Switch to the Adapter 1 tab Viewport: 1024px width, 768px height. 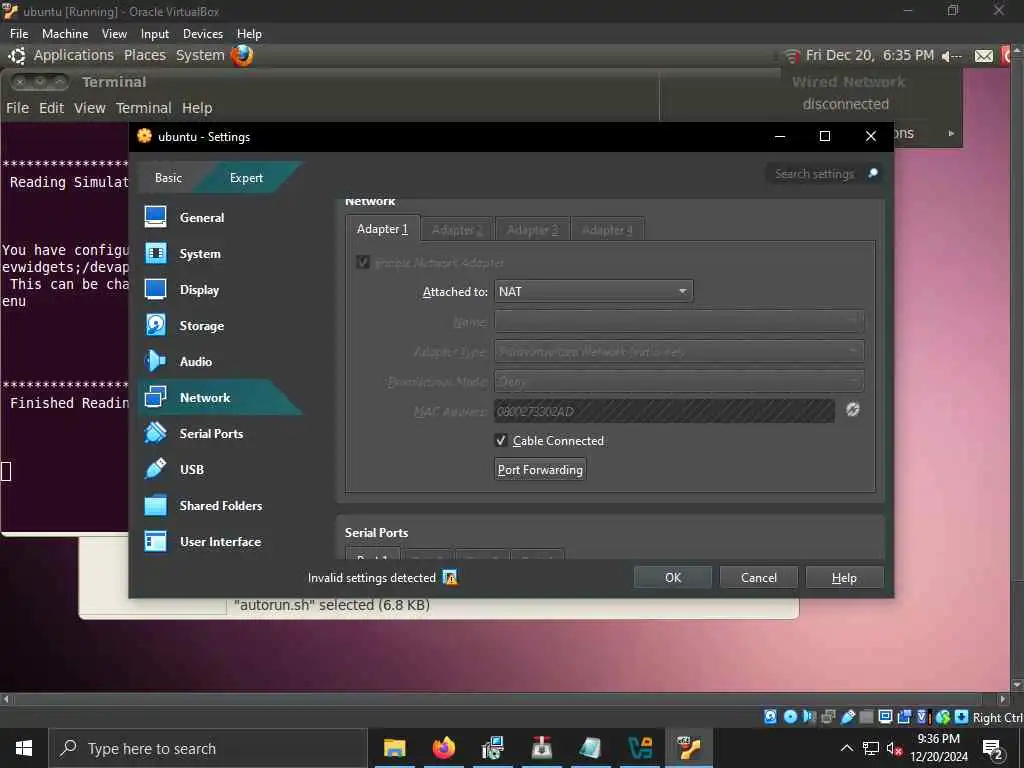[382, 229]
